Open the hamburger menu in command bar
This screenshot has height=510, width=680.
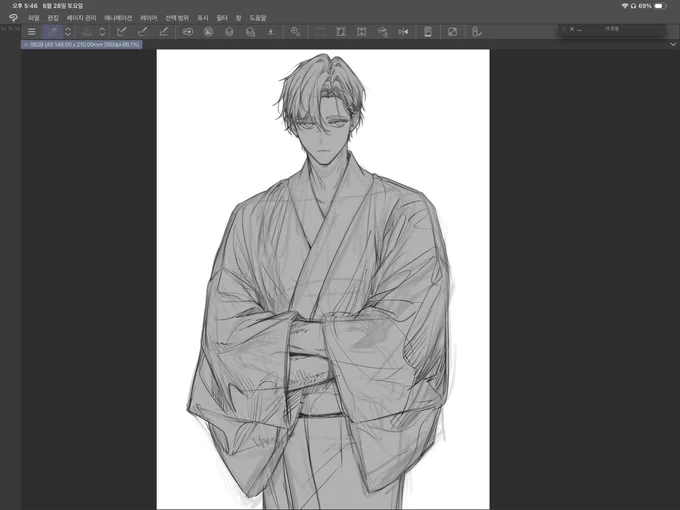click(32, 32)
